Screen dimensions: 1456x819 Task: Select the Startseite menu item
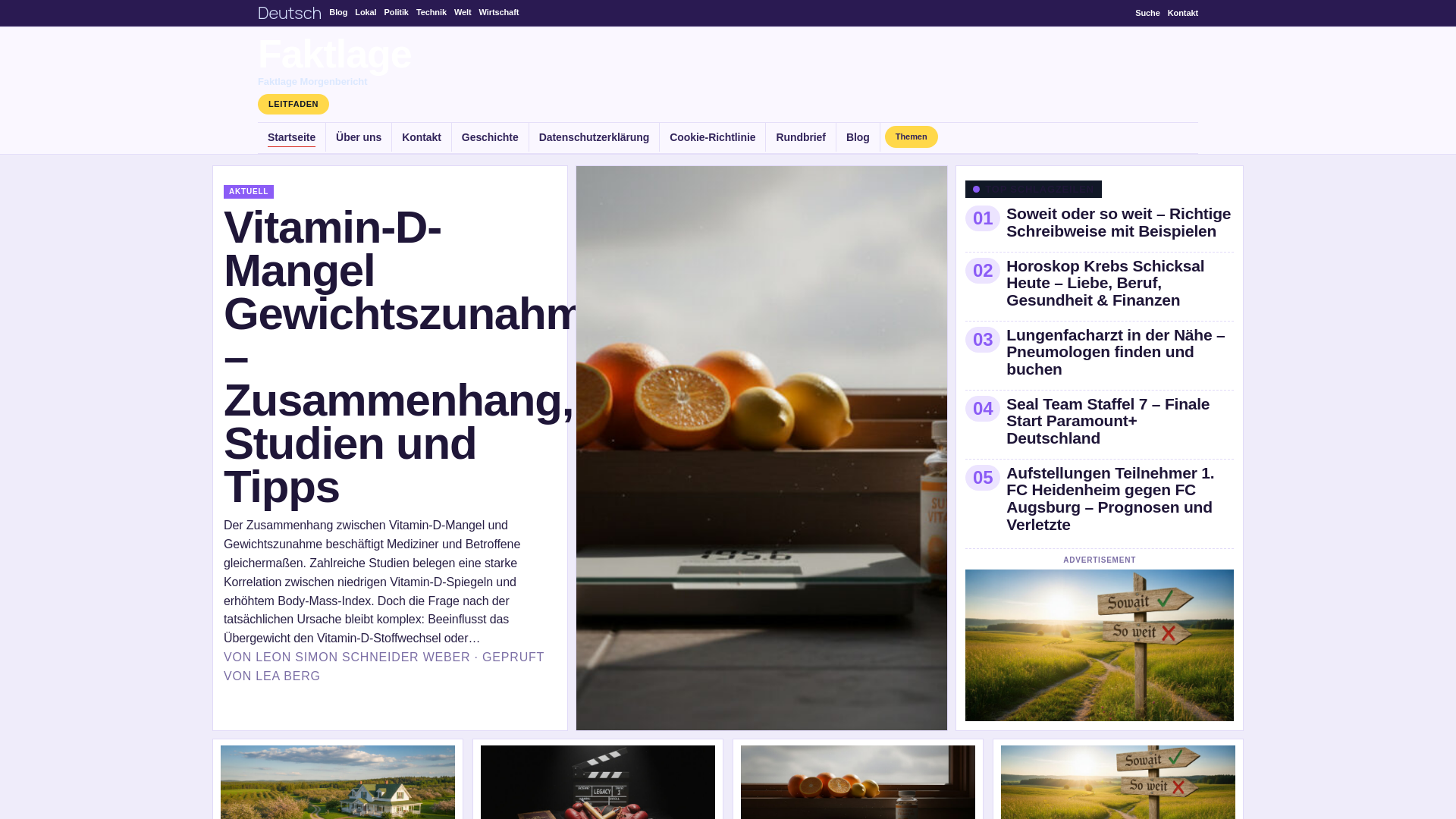(x=291, y=138)
